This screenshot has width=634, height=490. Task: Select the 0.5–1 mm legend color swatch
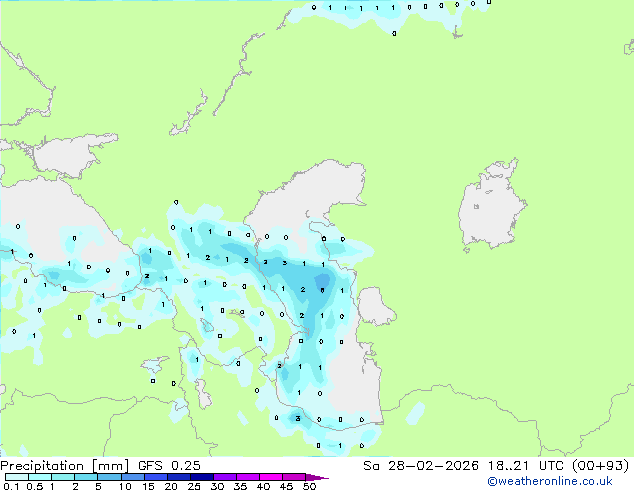(x=40, y=477)
